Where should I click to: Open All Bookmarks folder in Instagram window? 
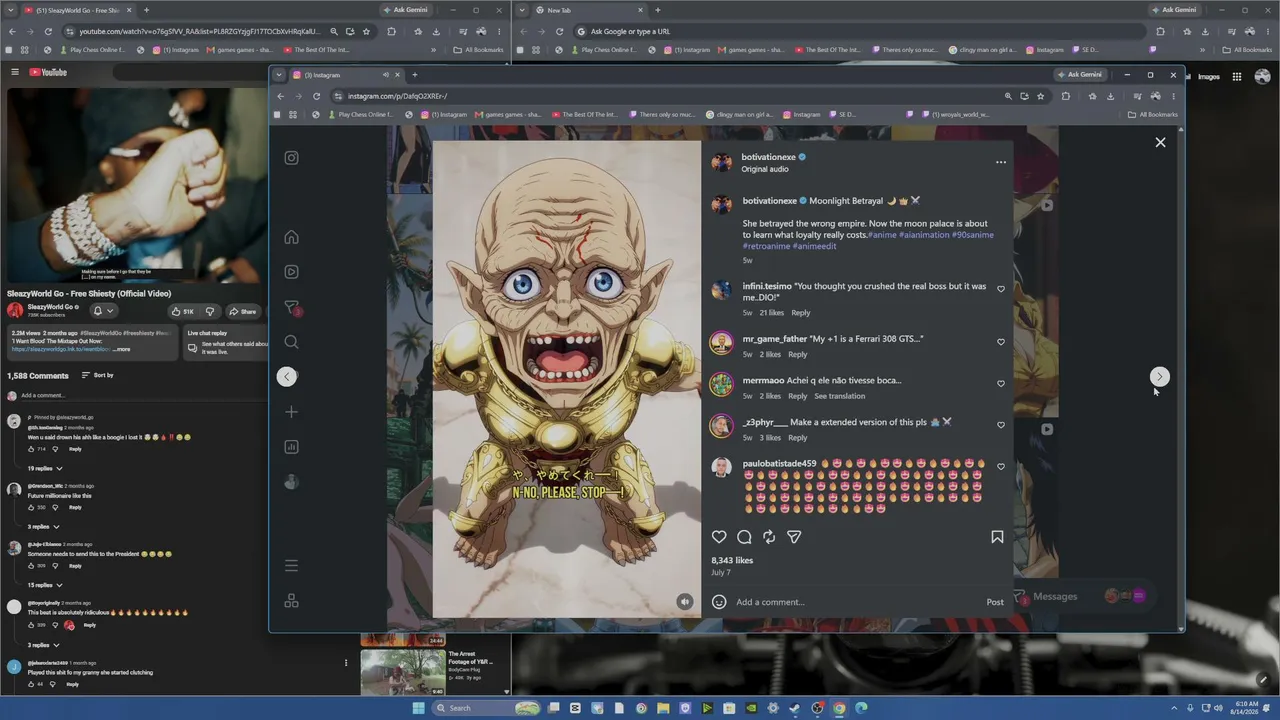click(x=1153, y=115)
